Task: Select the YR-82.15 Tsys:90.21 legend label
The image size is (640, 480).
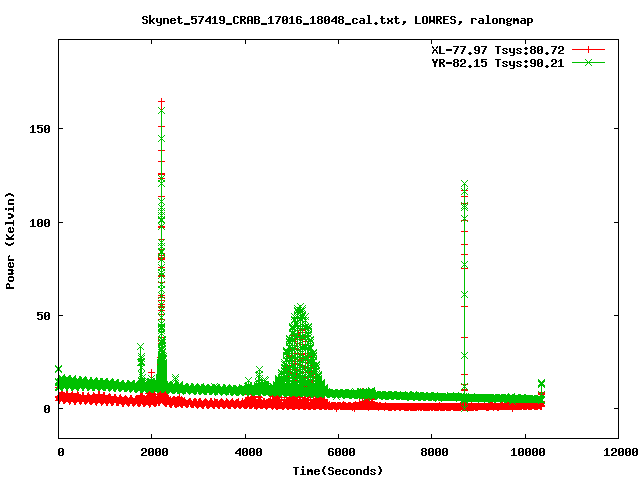Action: pos(498,63)
